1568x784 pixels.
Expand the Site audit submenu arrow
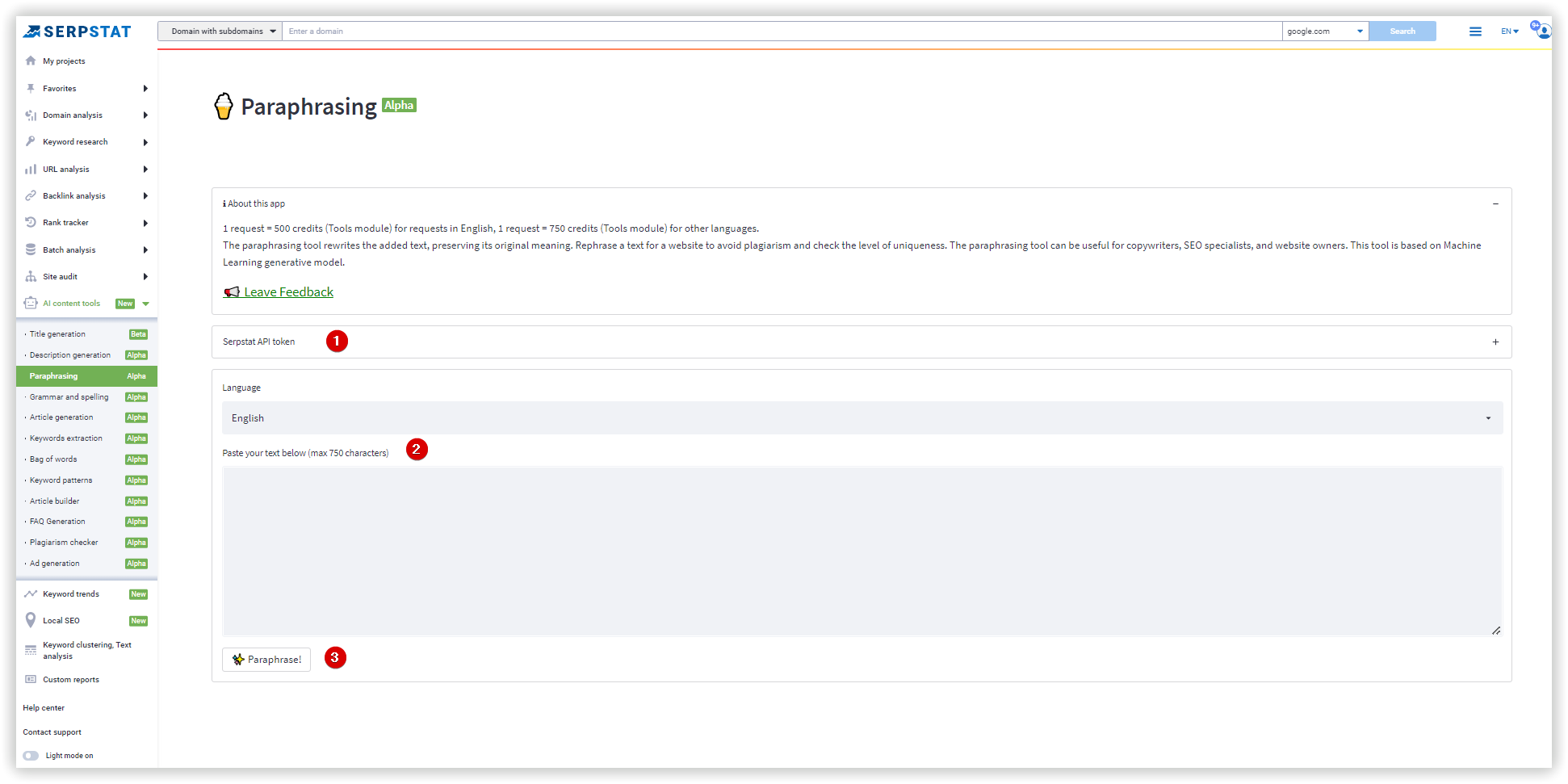click(145, 276)
